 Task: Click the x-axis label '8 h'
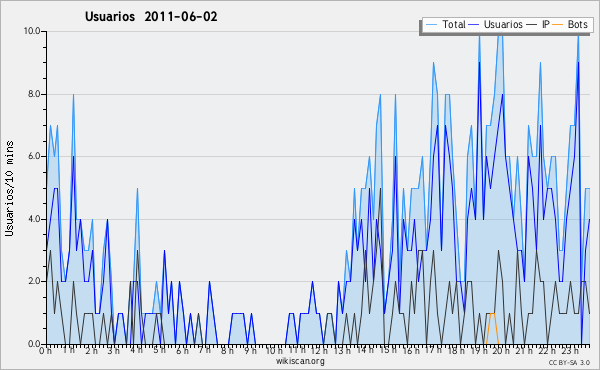pyautogui.click(x=227, y=351)
